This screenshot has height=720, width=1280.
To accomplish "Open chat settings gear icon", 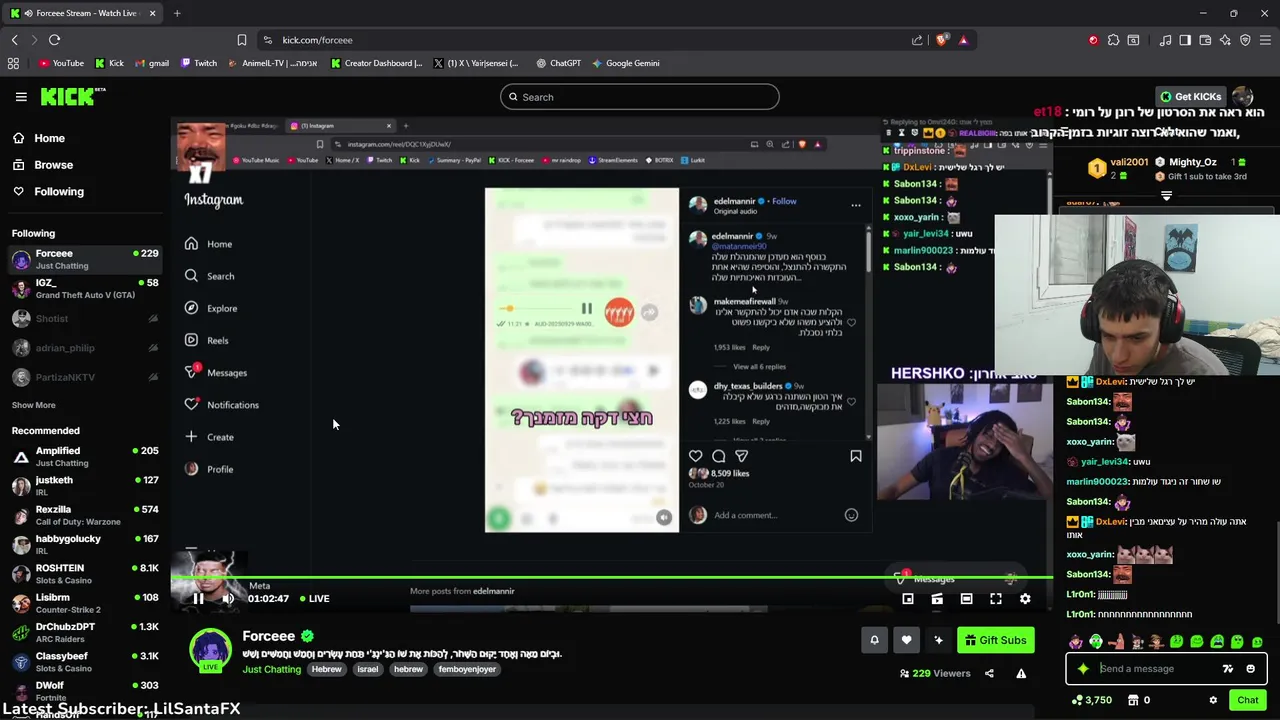I will click(x=1213, y=700).
